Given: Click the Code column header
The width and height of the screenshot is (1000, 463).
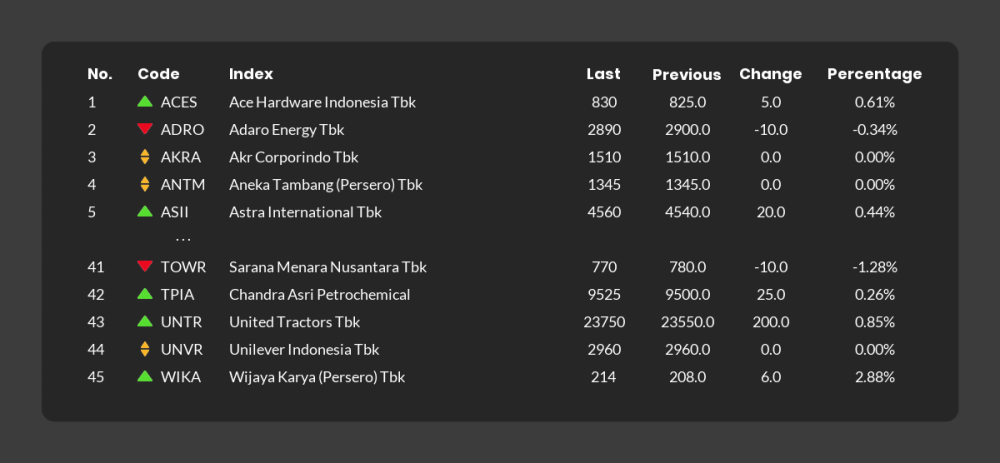Looking at the screenshot, I should pos(158,74).
